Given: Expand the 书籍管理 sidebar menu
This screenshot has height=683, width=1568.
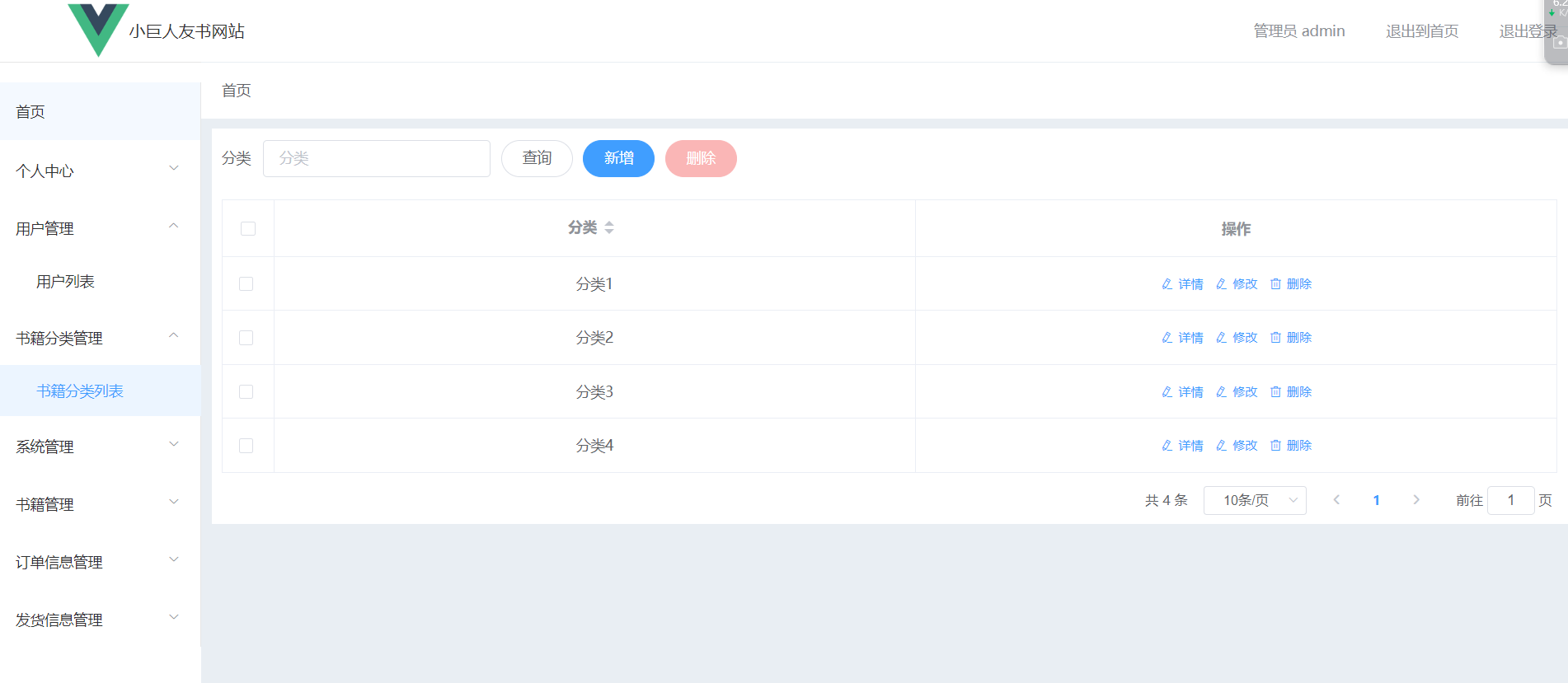Looking at the screenshot, I should (100, 504).
